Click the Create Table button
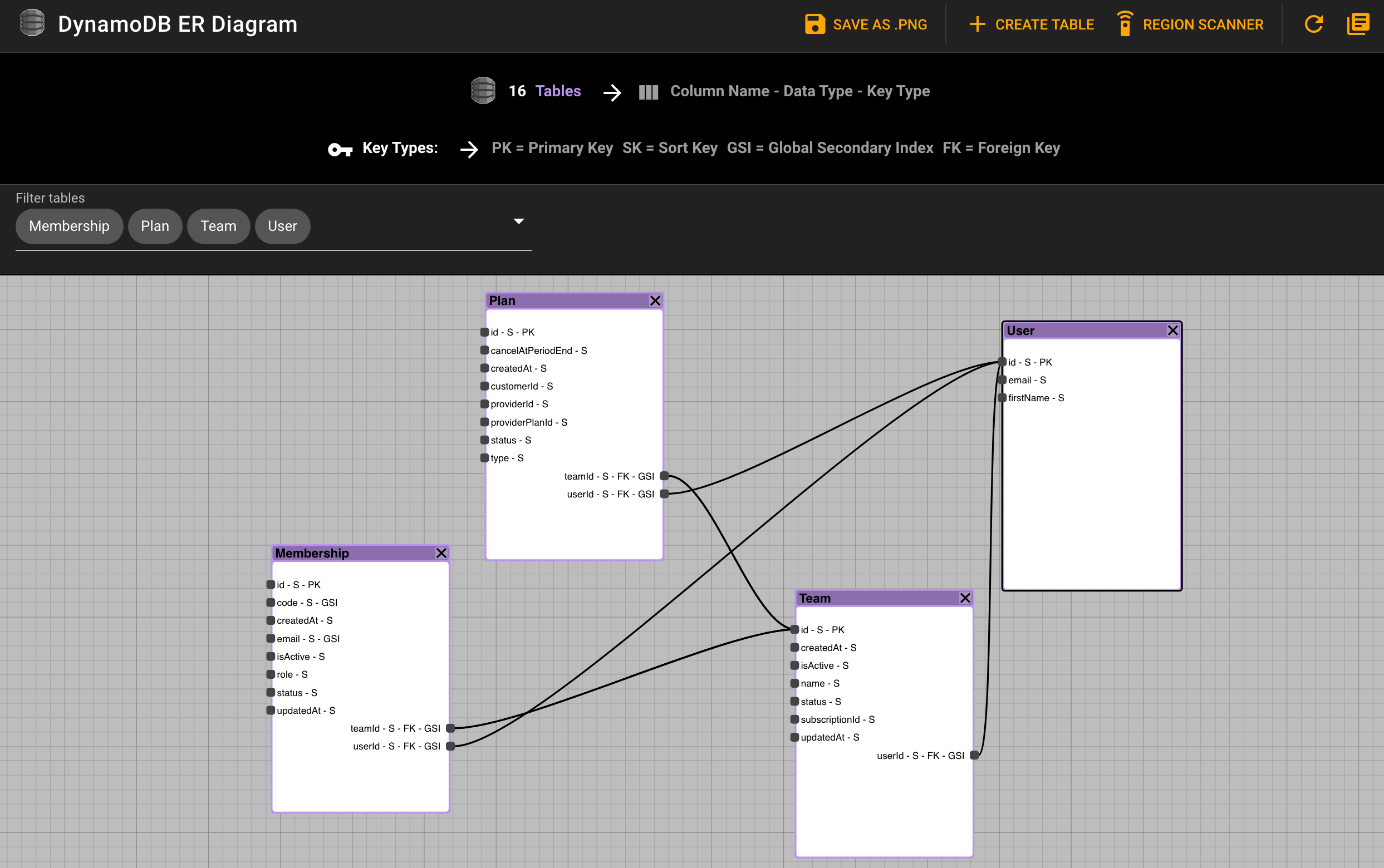This screenshot has height=868, width=1384. pyautogui.click(x=1032, y=24)
